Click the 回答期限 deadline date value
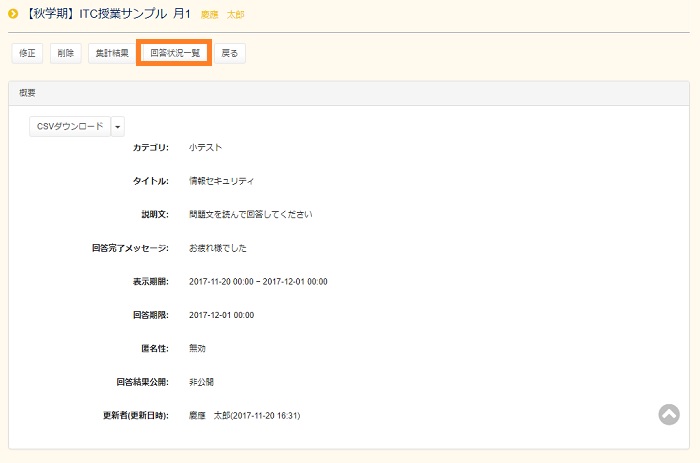Screen dimensions: 700x463 click(221, 315)
